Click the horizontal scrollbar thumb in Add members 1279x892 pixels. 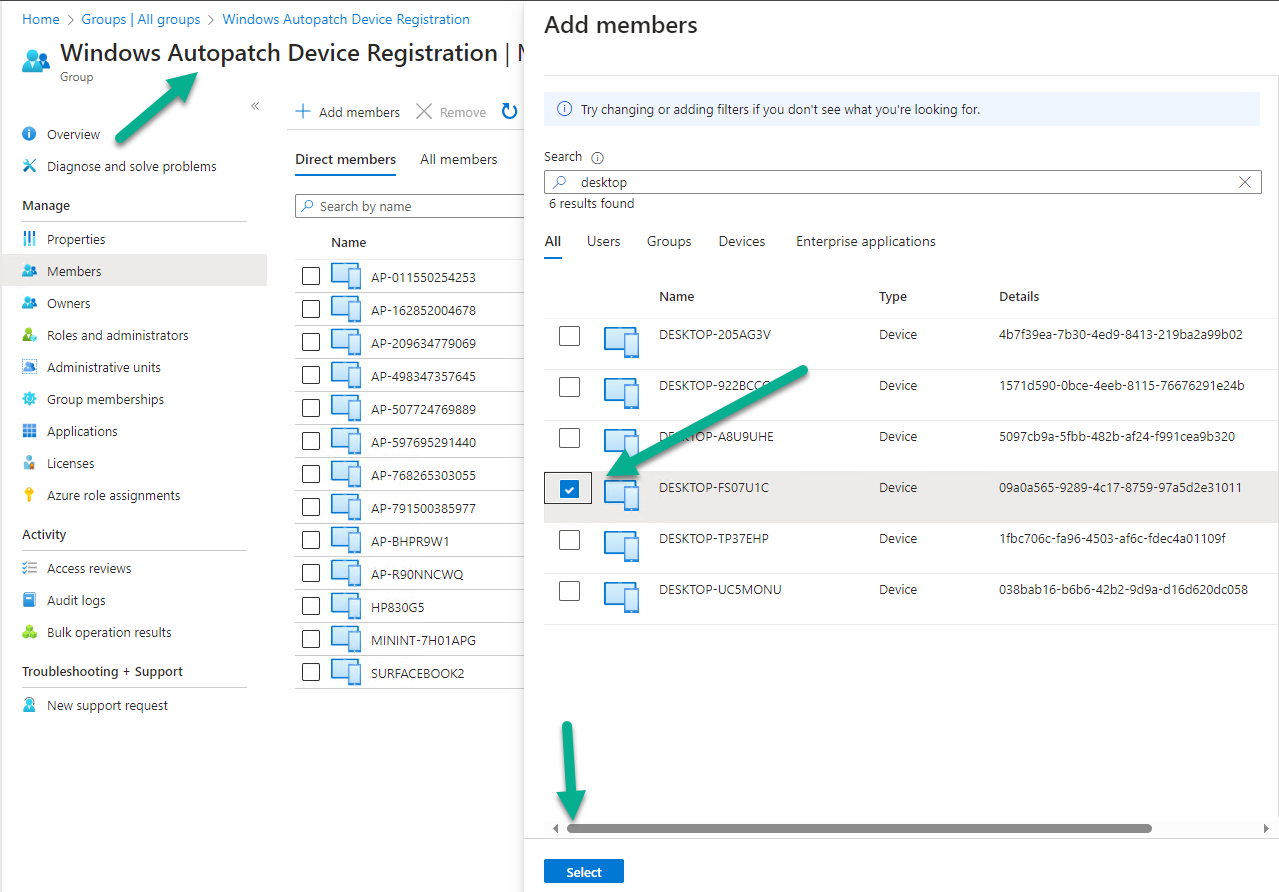click(859, 828)
